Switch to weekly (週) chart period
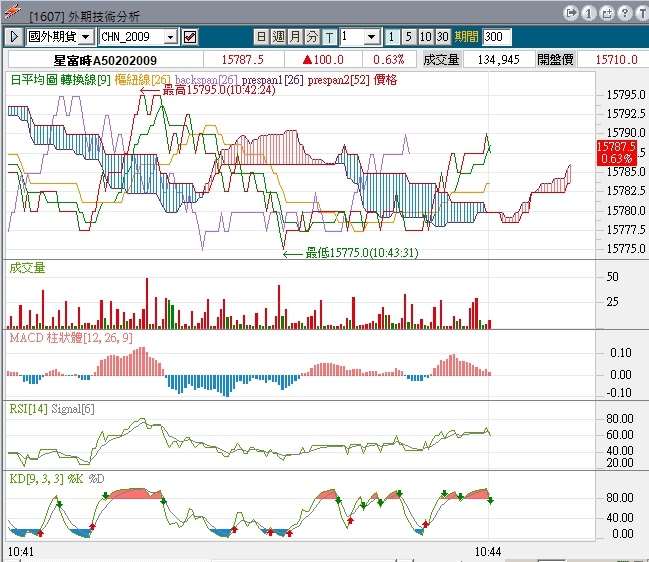This screenshot has height=562, width=649. (278, 37)
